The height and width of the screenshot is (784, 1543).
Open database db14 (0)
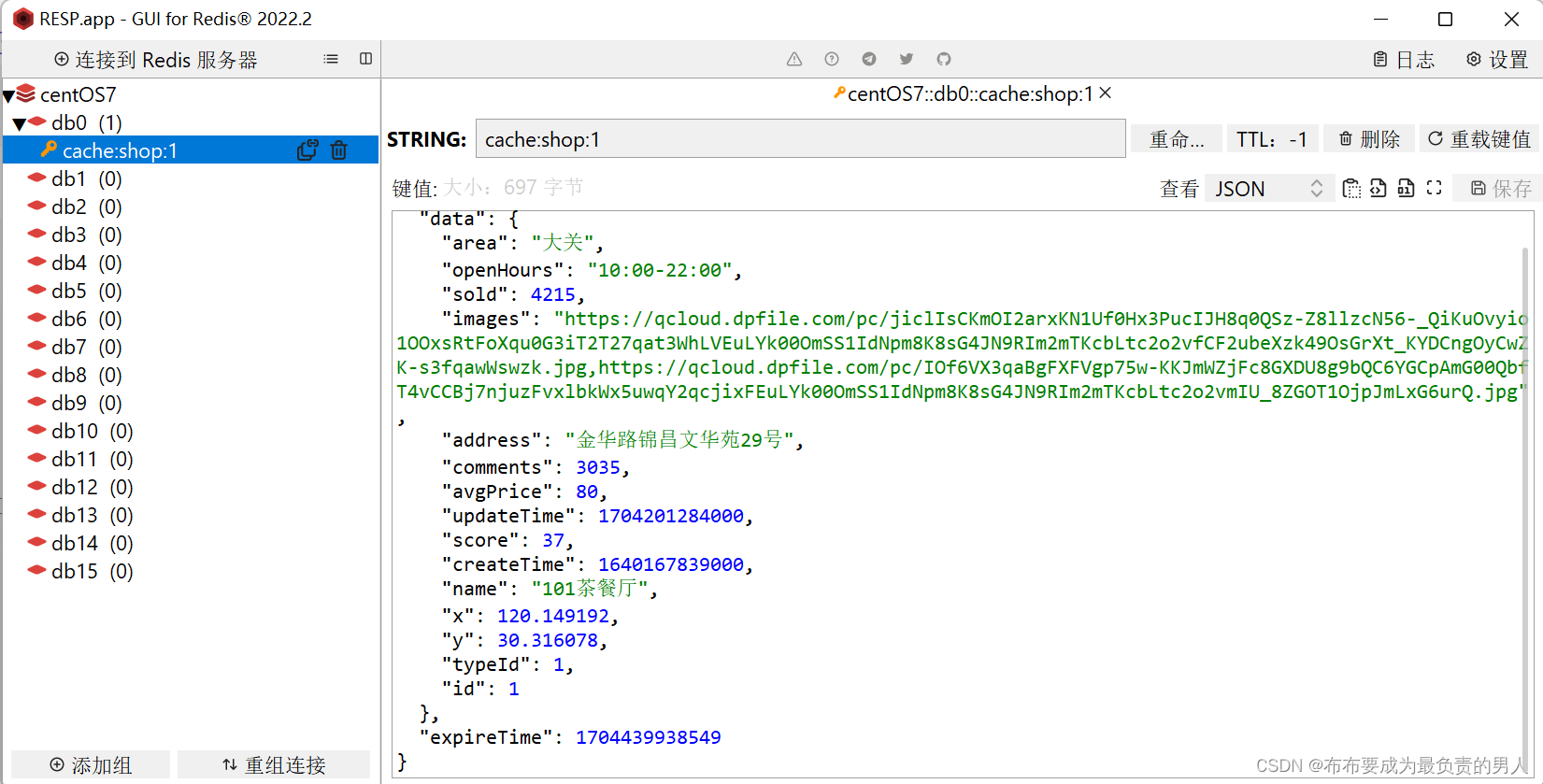pos(92,543)
